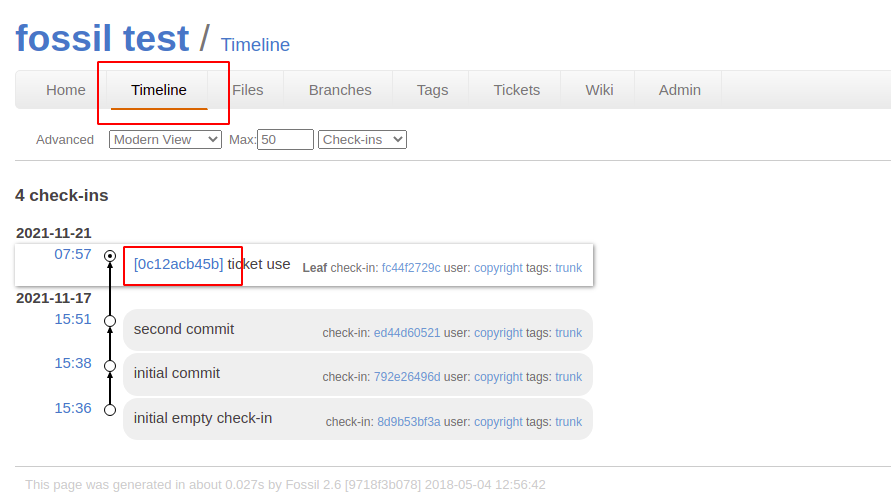Switch to the Timeline tab
Image resolution: width=891 pixels, height=502 pixels.
[159, 90]
